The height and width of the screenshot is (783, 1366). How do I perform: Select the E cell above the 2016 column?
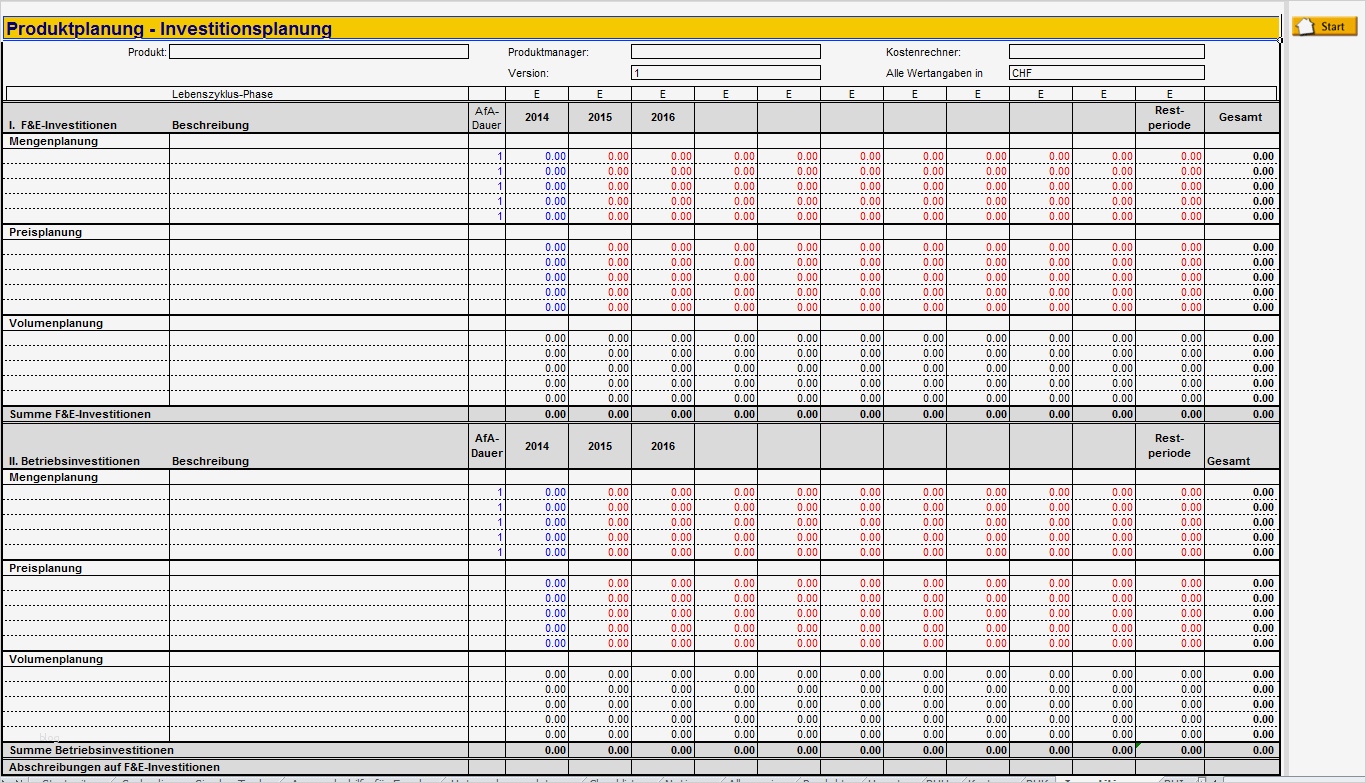[662, 93]
